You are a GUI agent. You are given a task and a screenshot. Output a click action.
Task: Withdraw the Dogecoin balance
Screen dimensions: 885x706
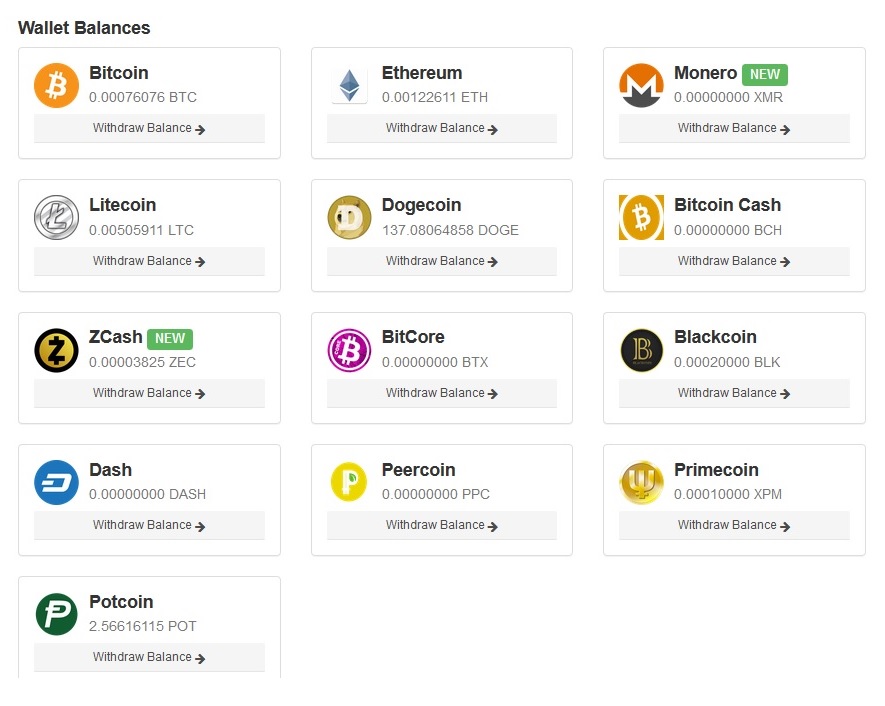(x=441, y=261)
